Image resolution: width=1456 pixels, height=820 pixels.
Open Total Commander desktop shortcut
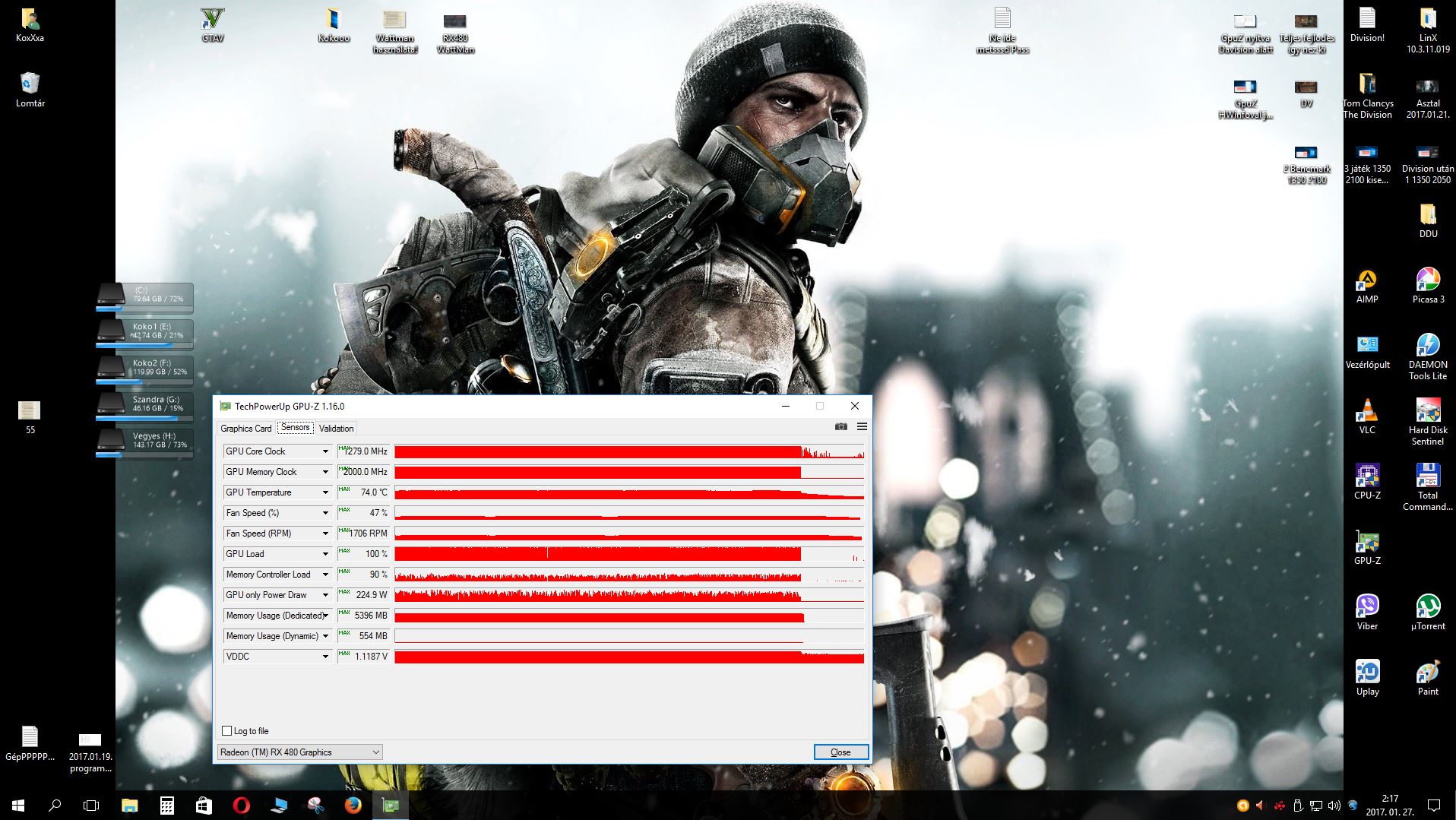click(1428, 488)
